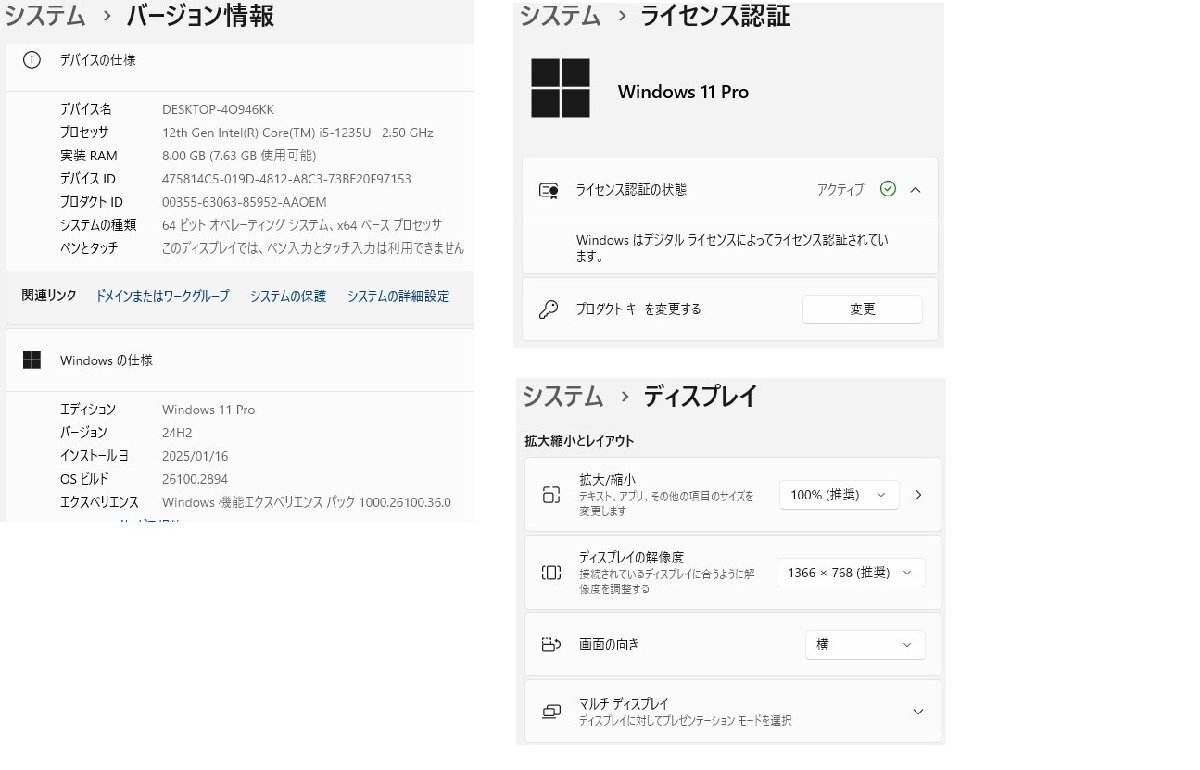Open ドメインまたはワークグループ link

(162, 296)
